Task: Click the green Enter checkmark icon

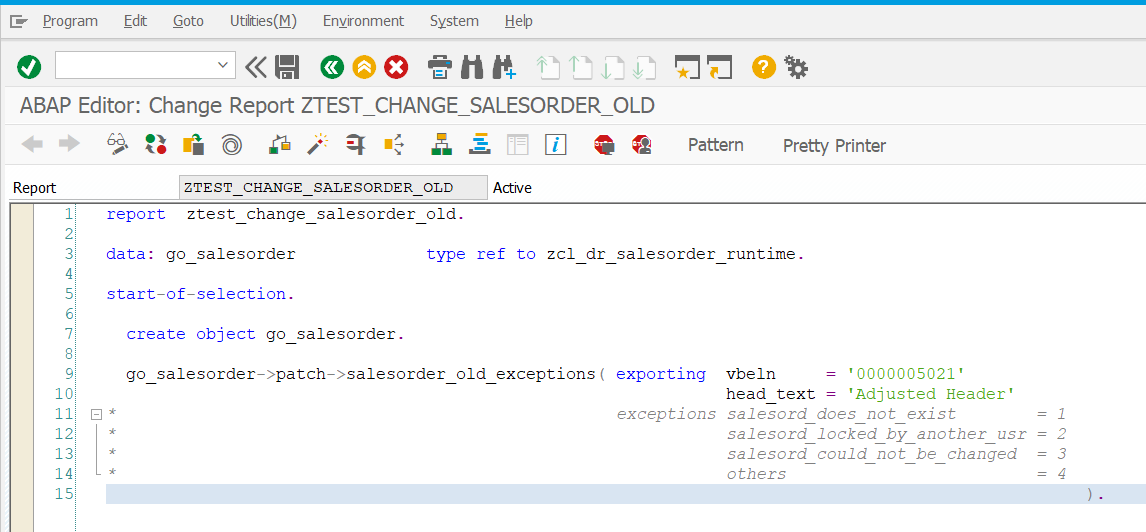Action: [x=29, y=67]
